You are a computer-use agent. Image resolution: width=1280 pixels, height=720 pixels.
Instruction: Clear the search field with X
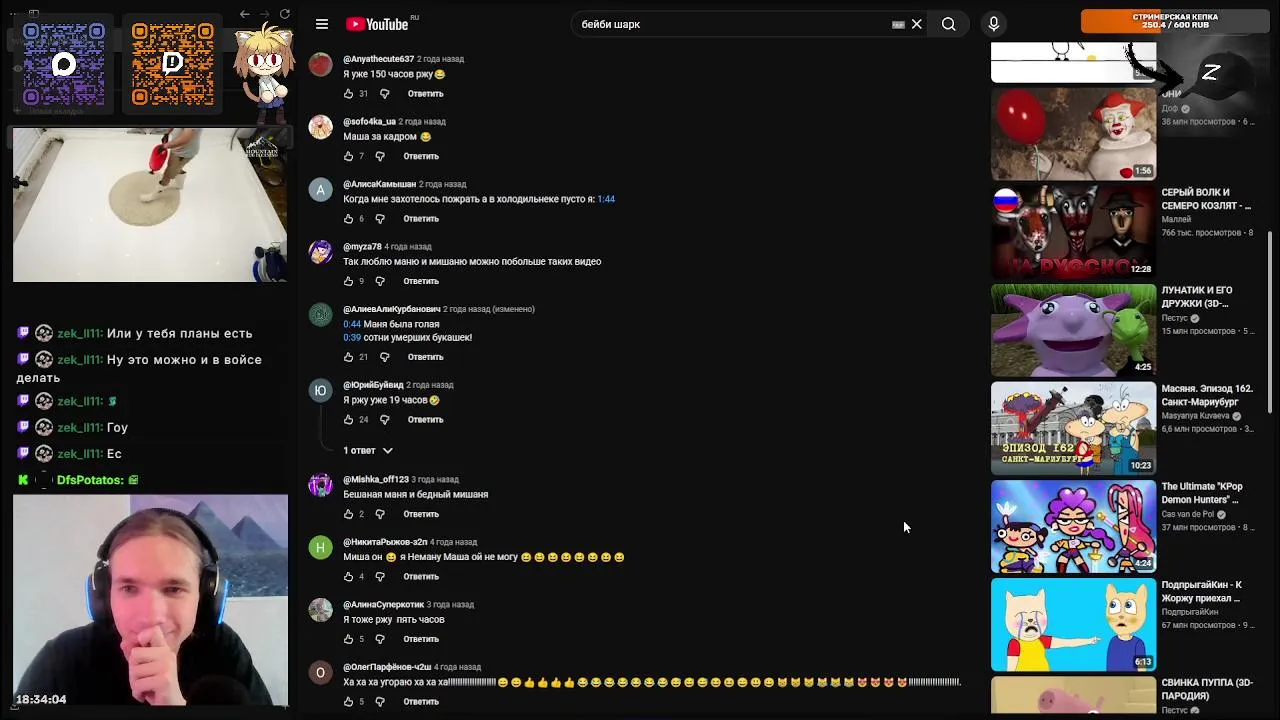916,24
